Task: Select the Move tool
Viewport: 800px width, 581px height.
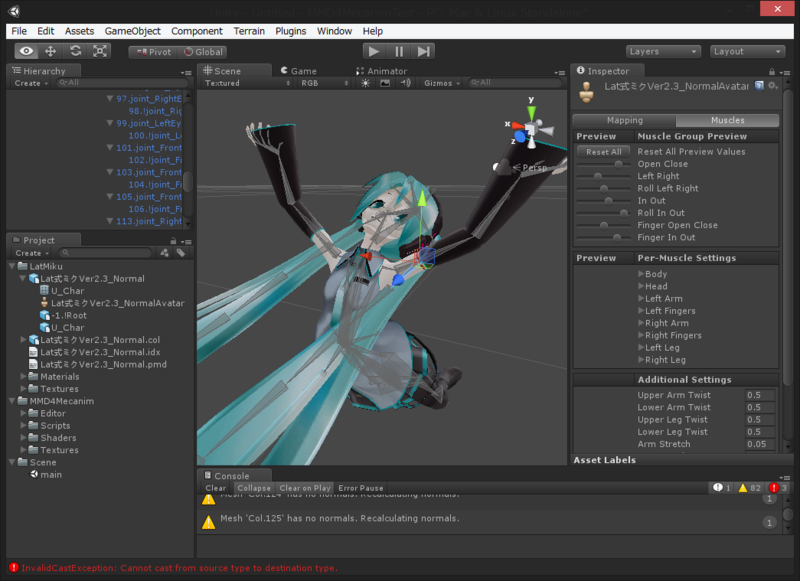Action: [51, 51]
